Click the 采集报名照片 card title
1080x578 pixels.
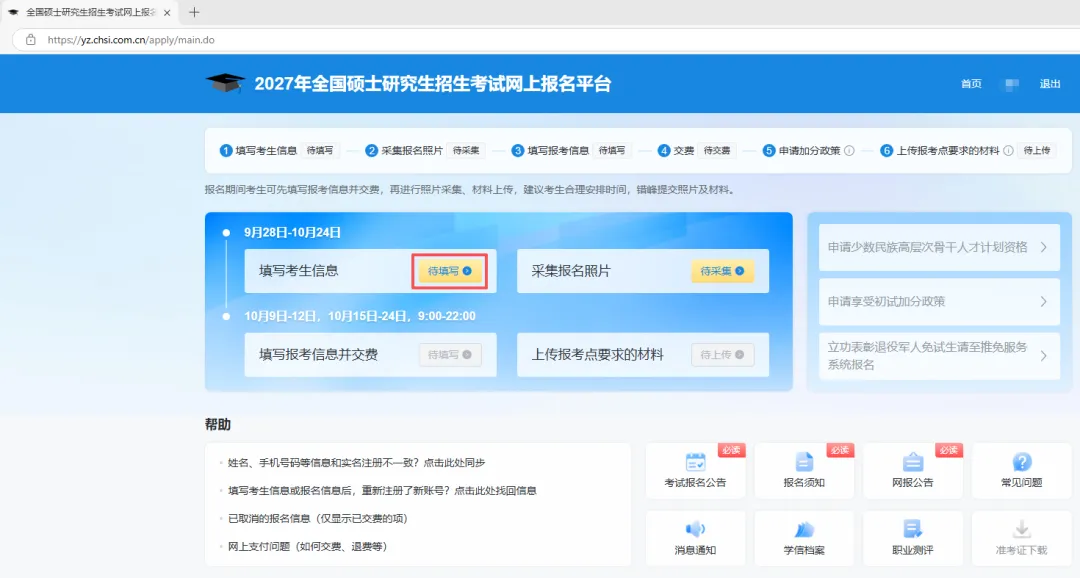[x=571, y=271]
